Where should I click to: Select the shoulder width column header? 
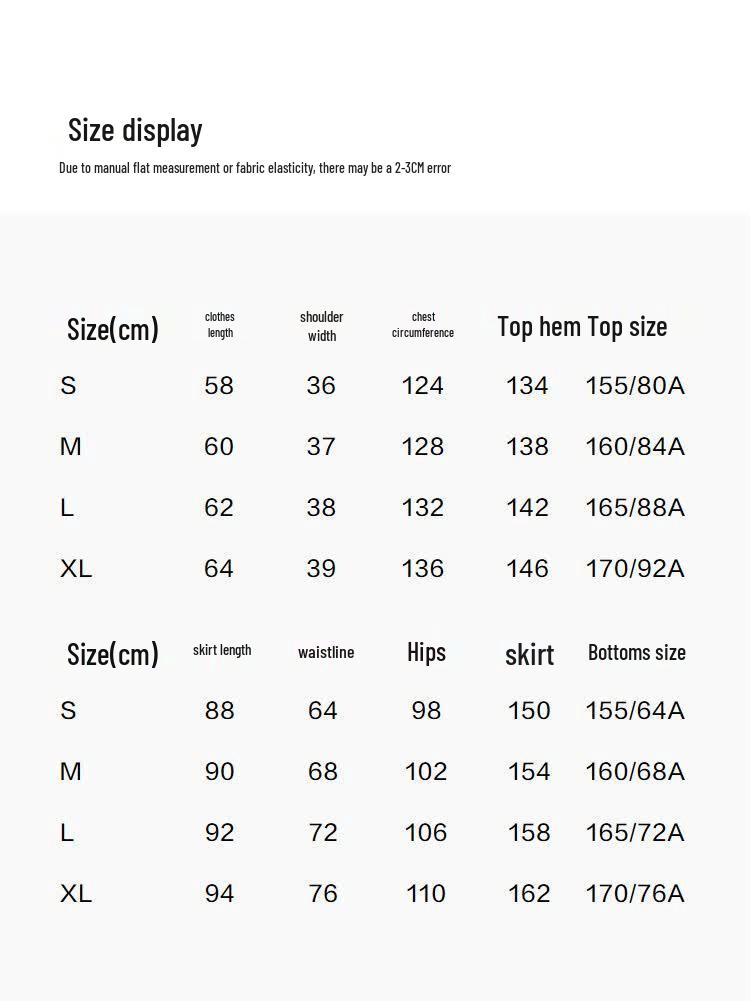(321, 326)
